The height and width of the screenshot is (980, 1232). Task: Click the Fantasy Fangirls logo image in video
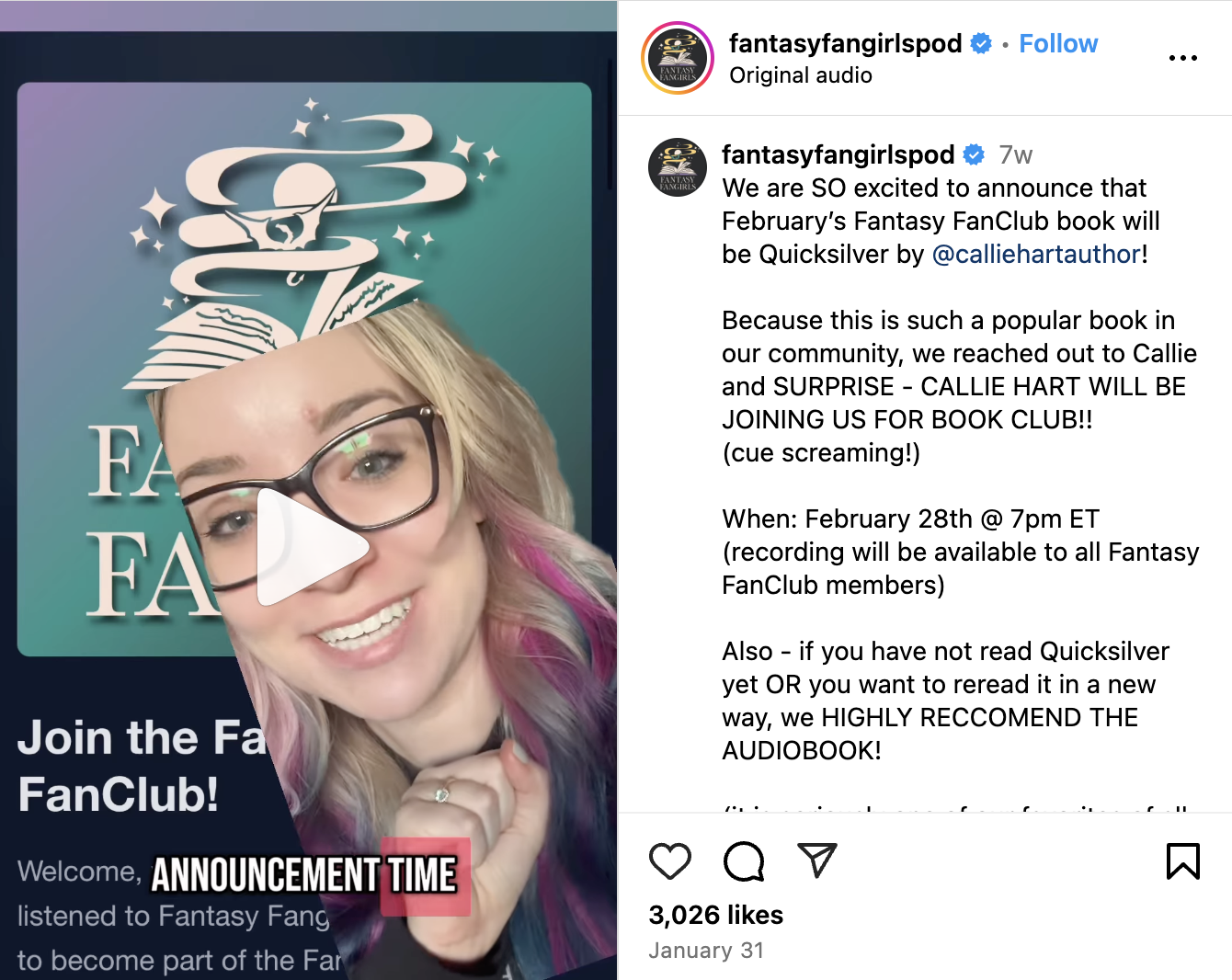click(x=304, y=369)
